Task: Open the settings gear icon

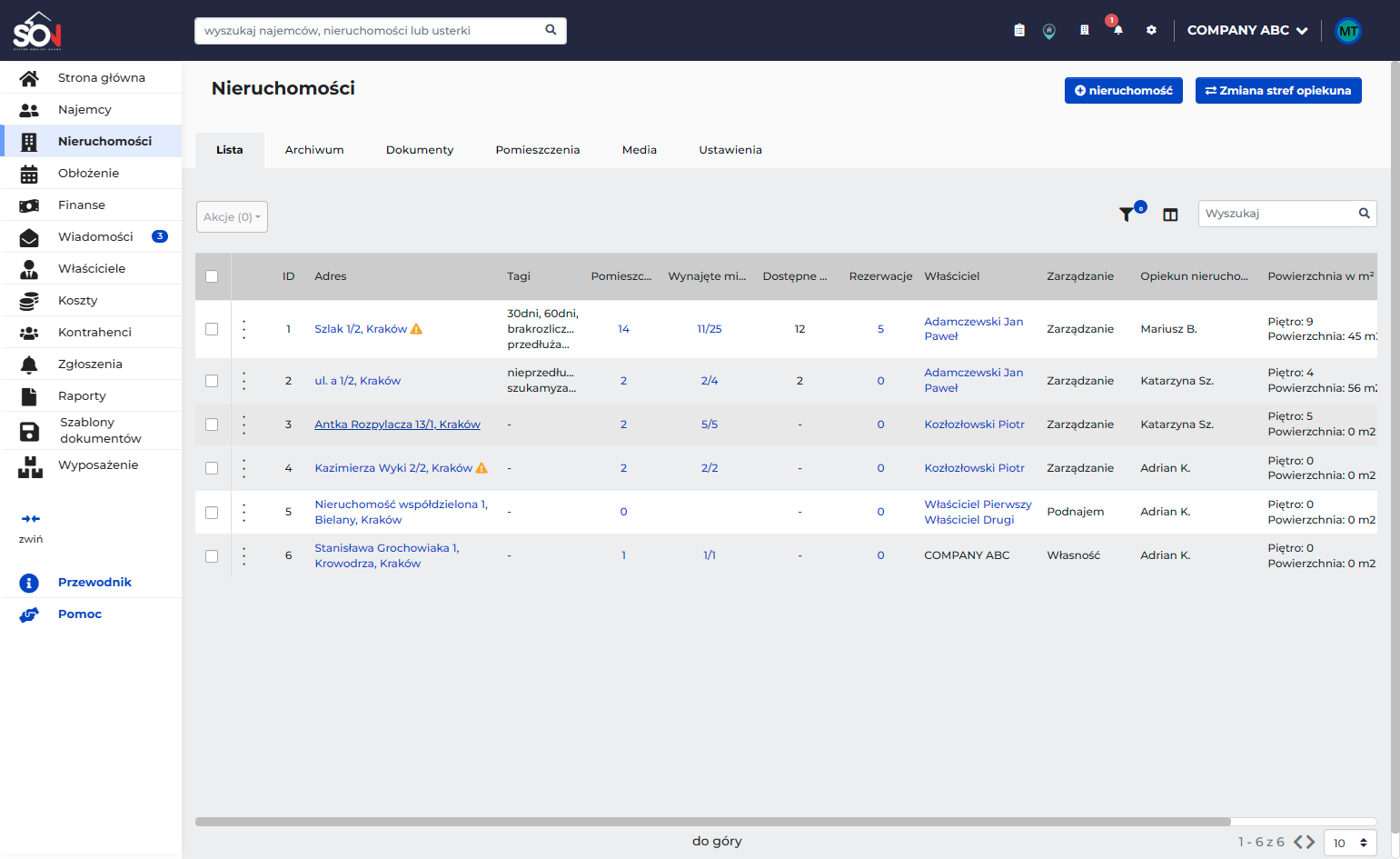Action: pyautogui.click(x=1151, y=30)
